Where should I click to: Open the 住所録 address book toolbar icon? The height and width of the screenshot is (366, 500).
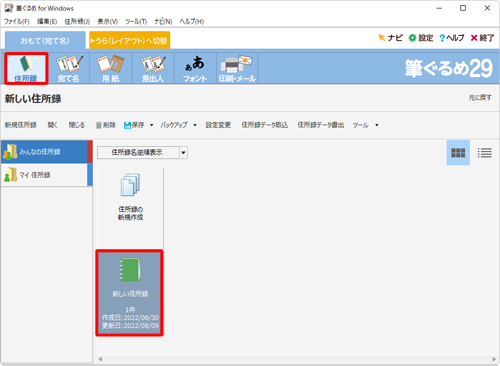pyautogui.click(x=26, y=68)
